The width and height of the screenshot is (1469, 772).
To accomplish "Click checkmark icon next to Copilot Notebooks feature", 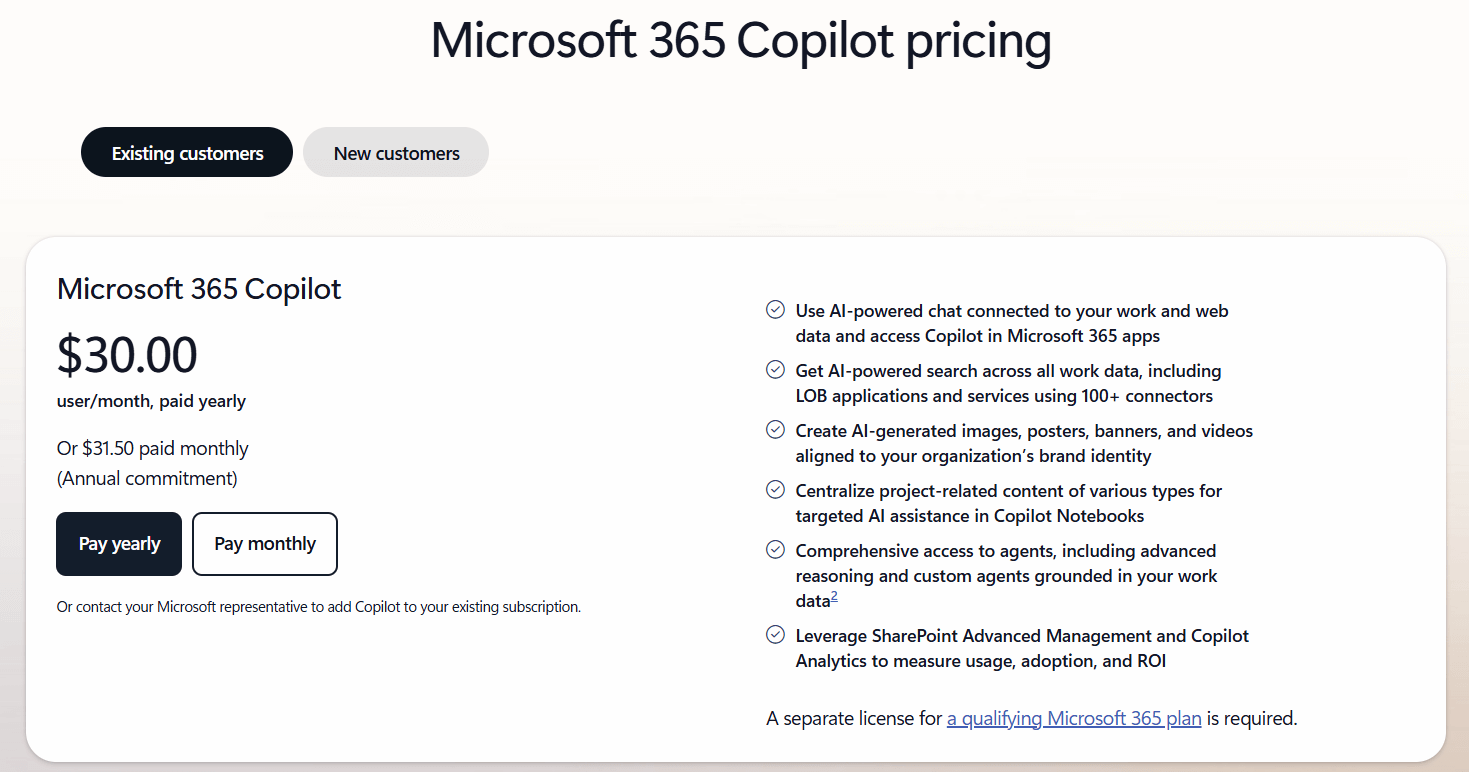I will [x=775, y=490].
